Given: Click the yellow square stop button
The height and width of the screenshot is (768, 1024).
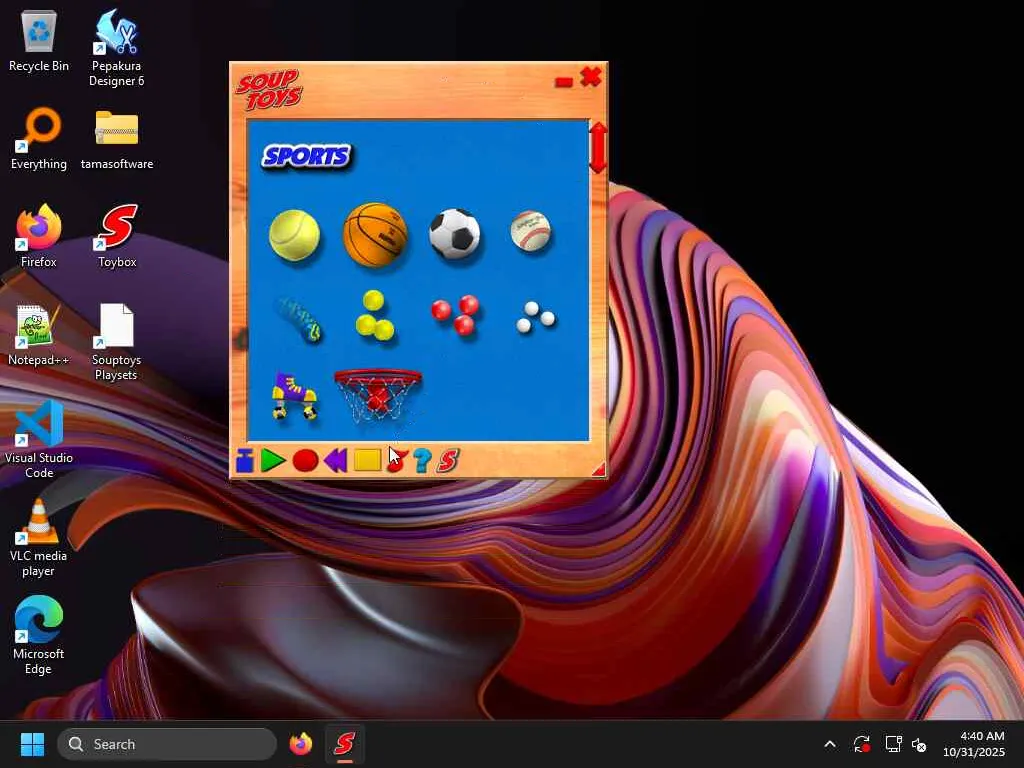Looking at the screenshot, I should (368, 460).
